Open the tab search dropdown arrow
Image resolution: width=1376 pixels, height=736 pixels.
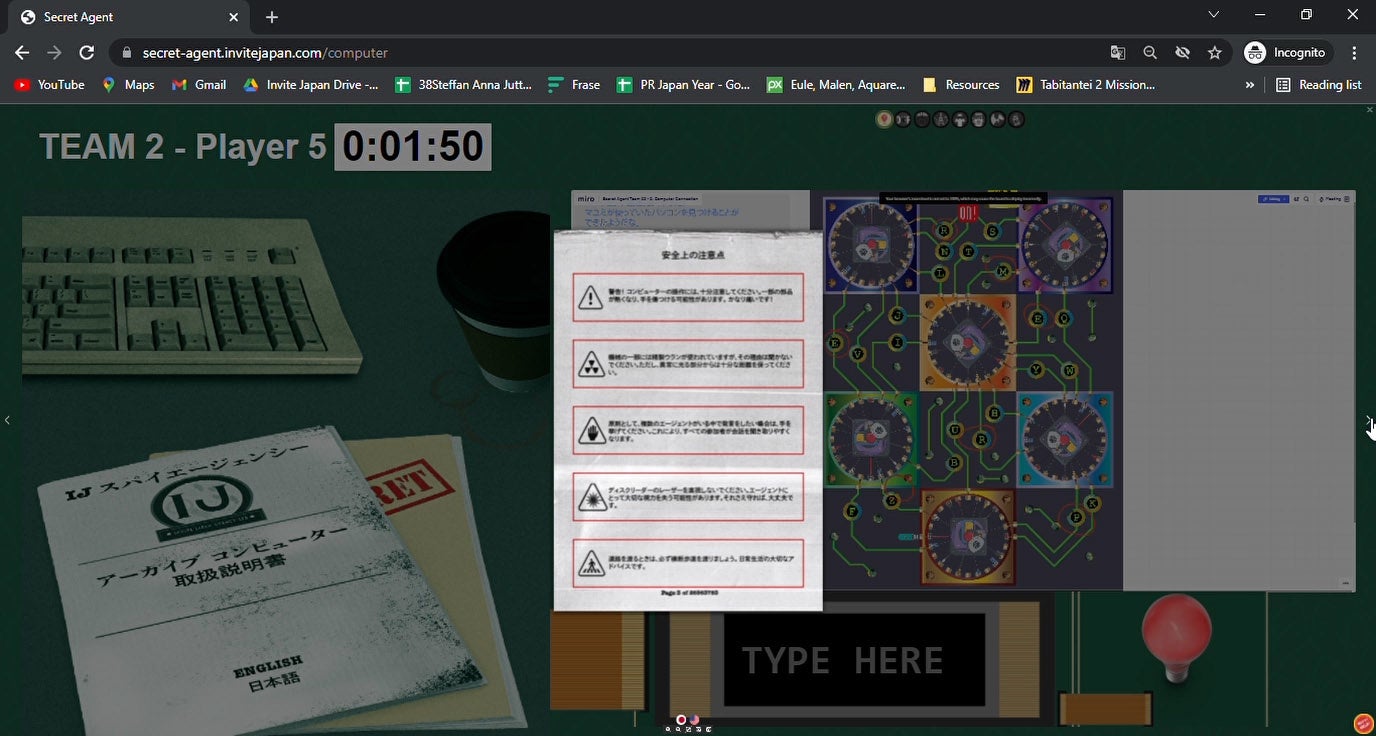[1213, 15]
